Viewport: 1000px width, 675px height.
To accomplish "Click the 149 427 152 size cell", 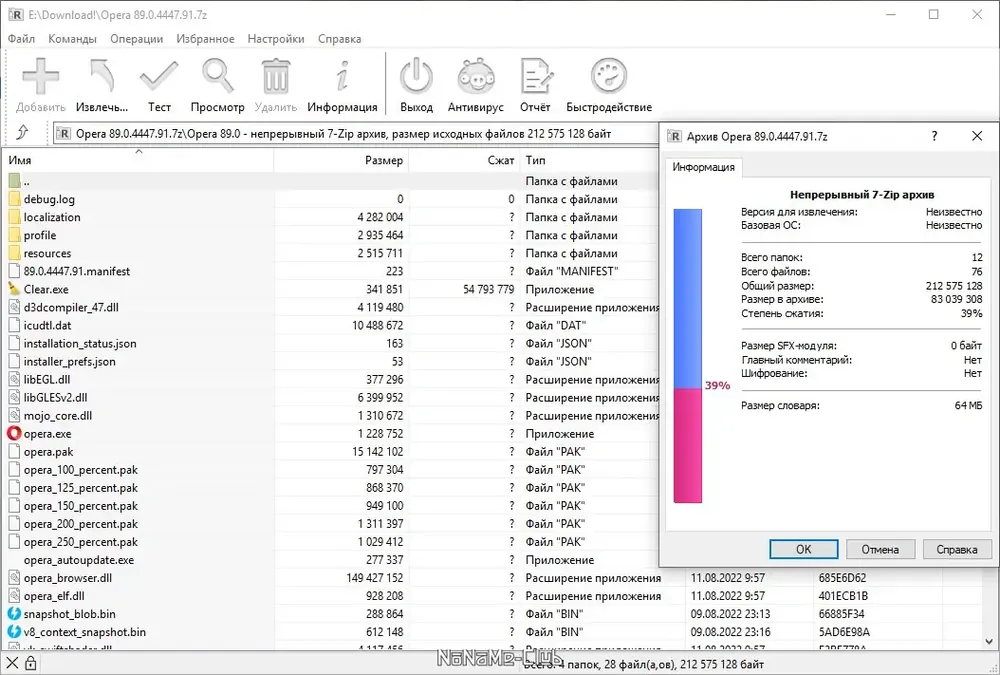I will click(374, 578).
